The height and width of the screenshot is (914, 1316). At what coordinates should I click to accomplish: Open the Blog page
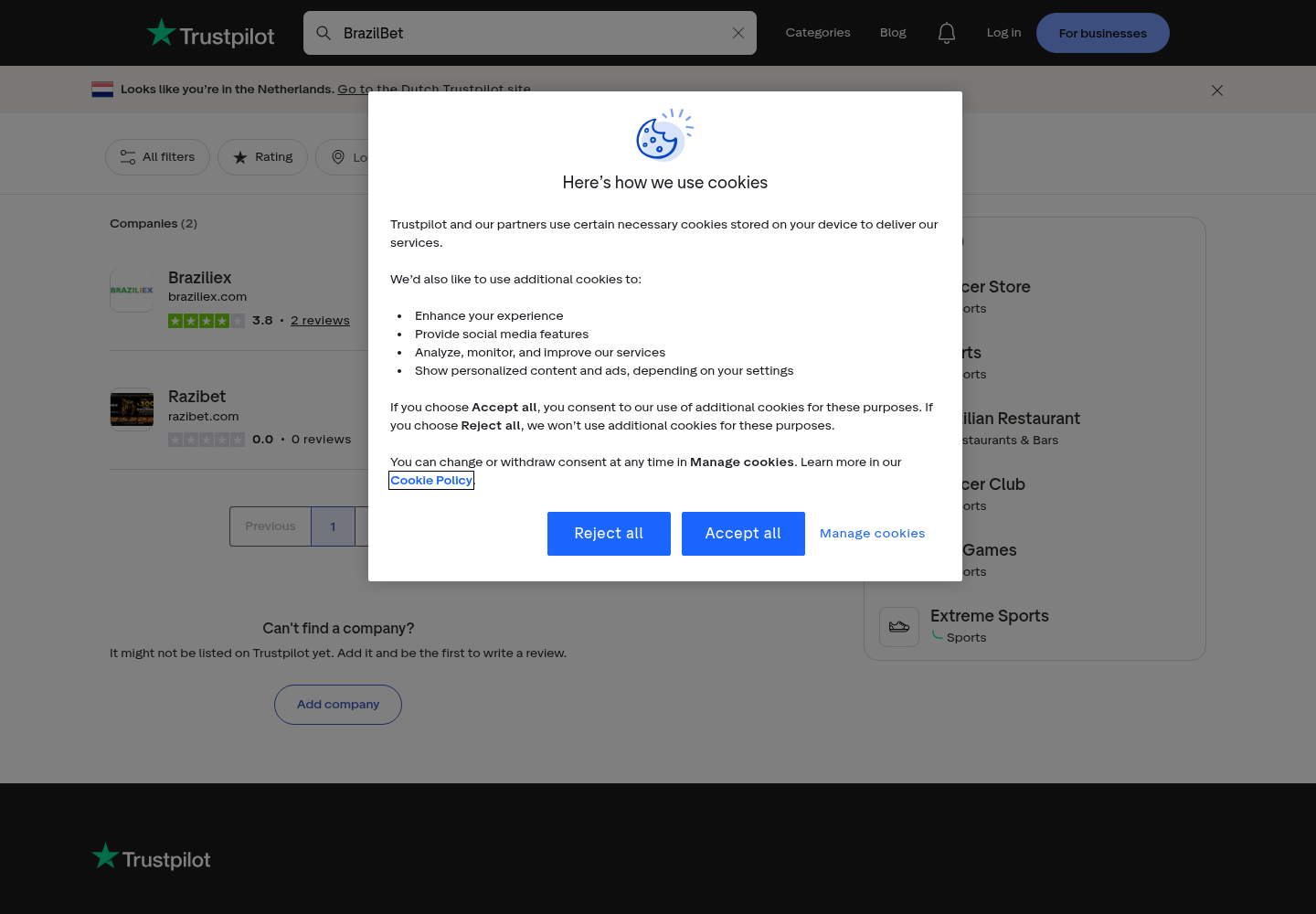[x=893, y=33]
